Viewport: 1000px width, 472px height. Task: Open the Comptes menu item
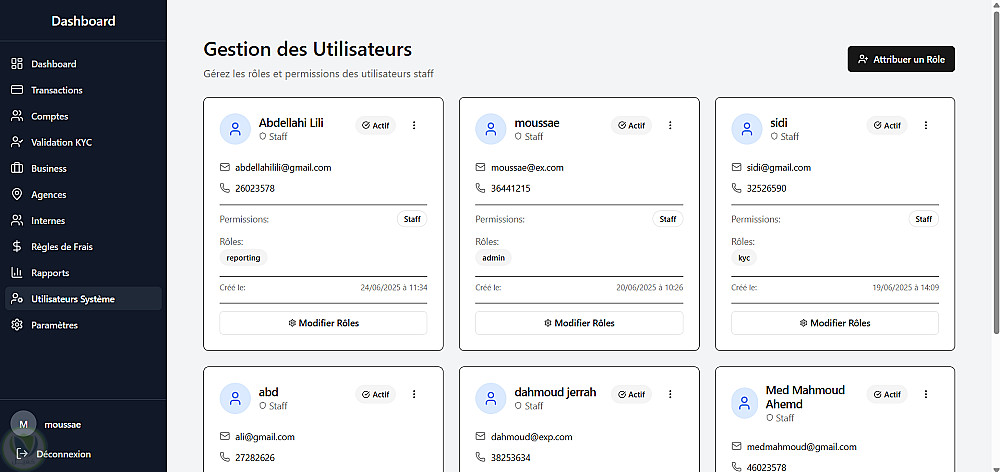click(x=50, y=116)
